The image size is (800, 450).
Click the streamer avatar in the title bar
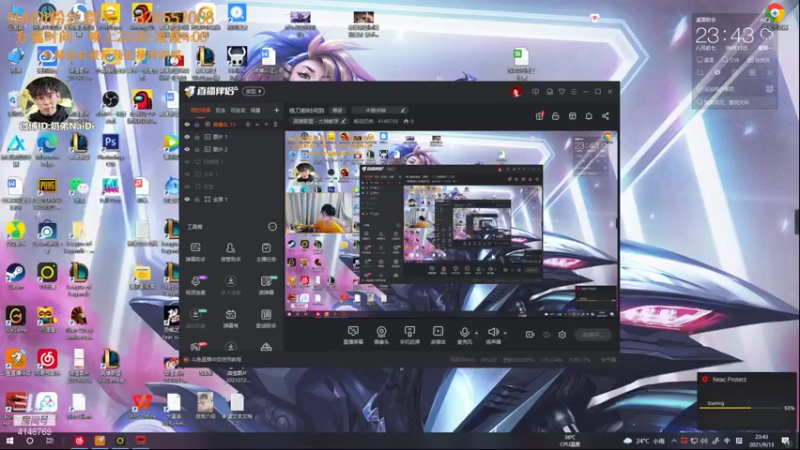click(x=516, y=92)
